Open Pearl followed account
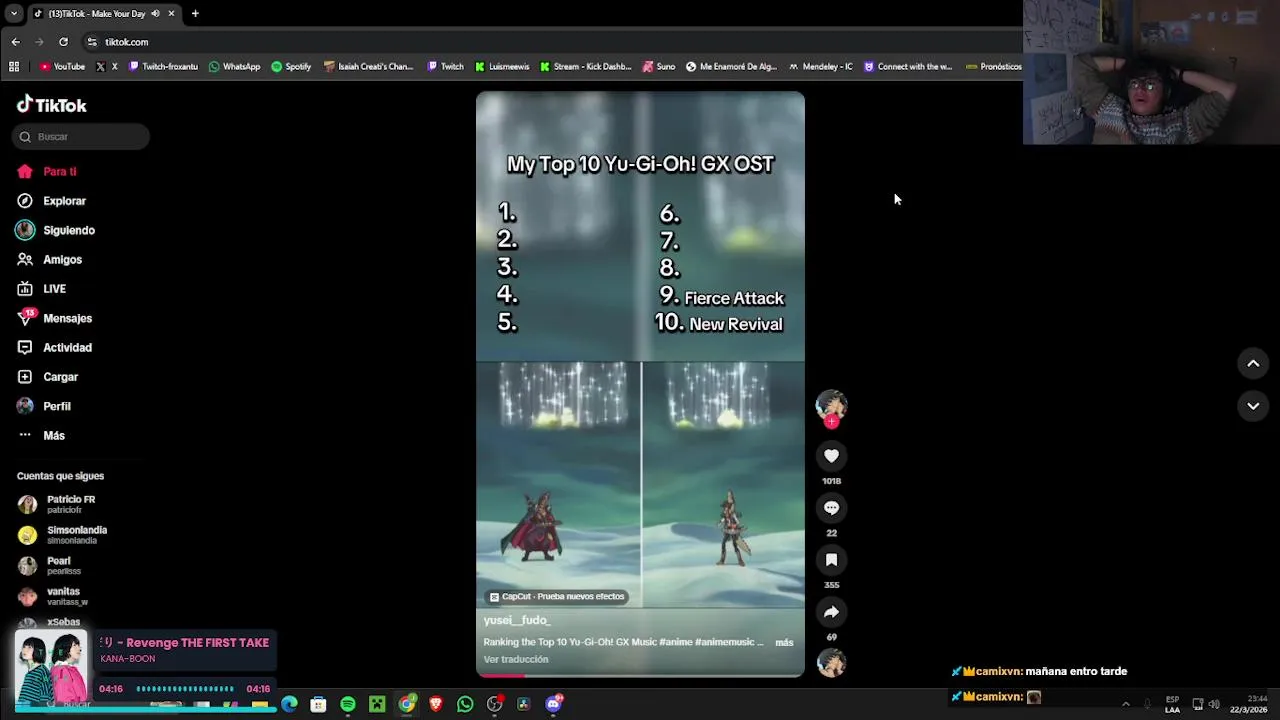 (49, 566)
